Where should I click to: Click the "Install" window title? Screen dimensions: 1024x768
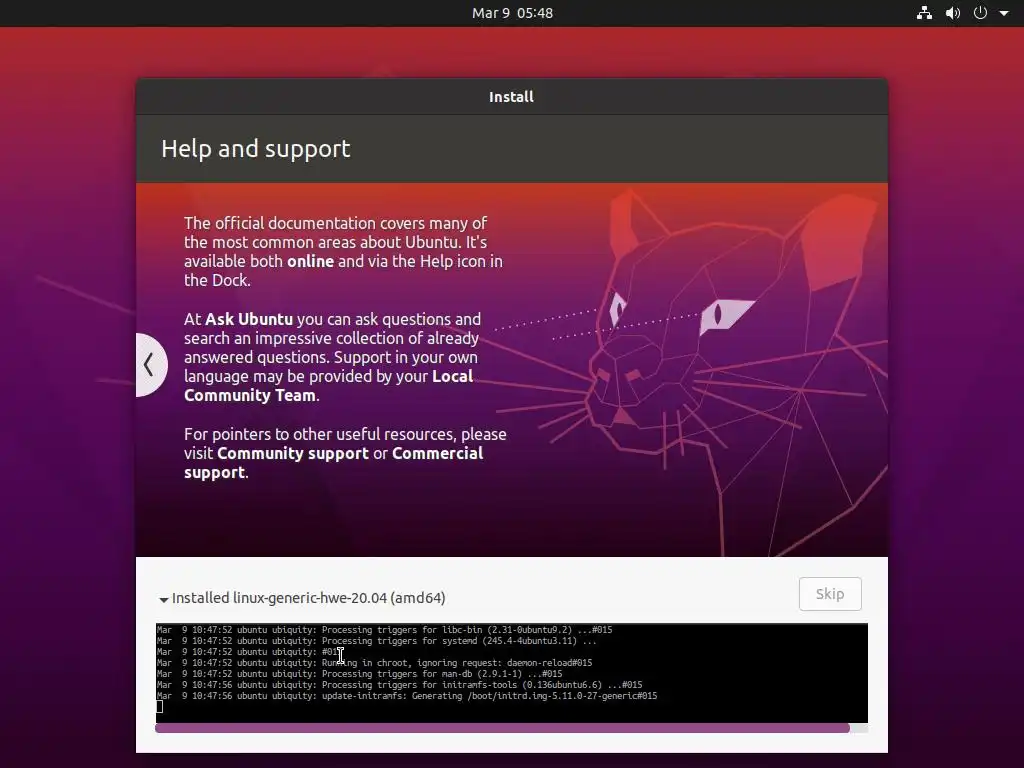tap(511, 97)
